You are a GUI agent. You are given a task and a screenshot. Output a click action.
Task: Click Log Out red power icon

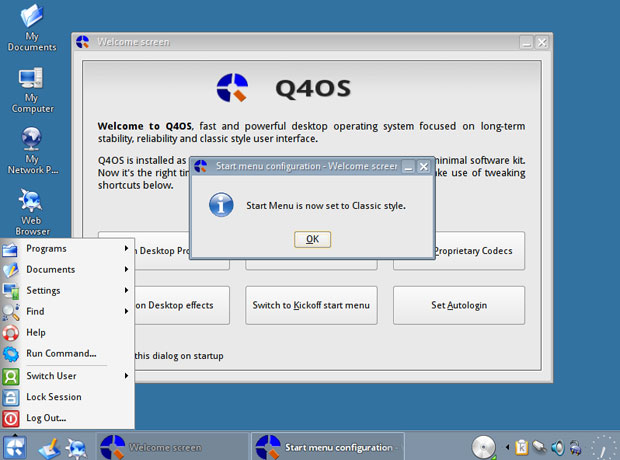10,418
